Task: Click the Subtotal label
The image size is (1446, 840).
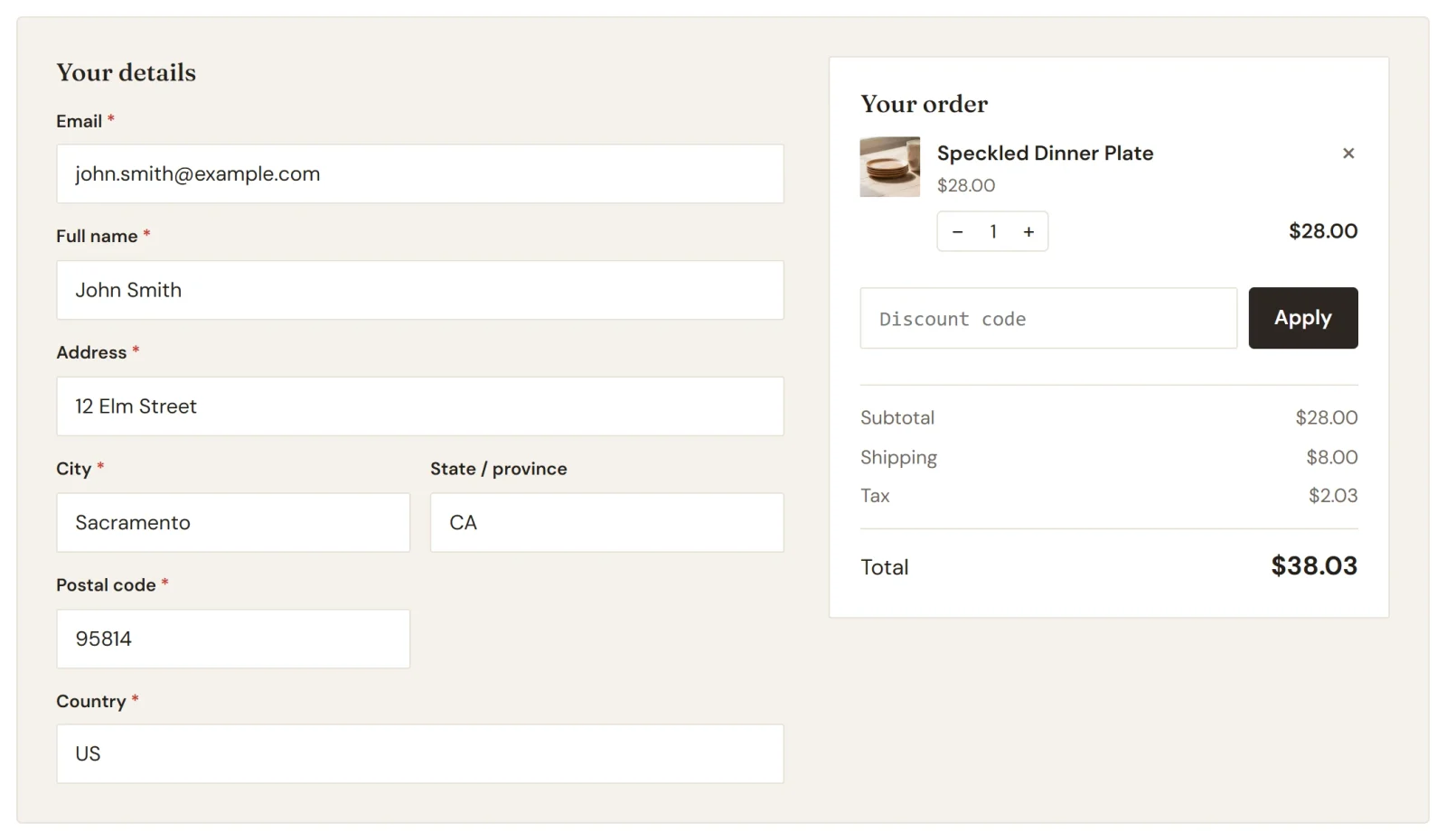Action: (x=897, y=417)
